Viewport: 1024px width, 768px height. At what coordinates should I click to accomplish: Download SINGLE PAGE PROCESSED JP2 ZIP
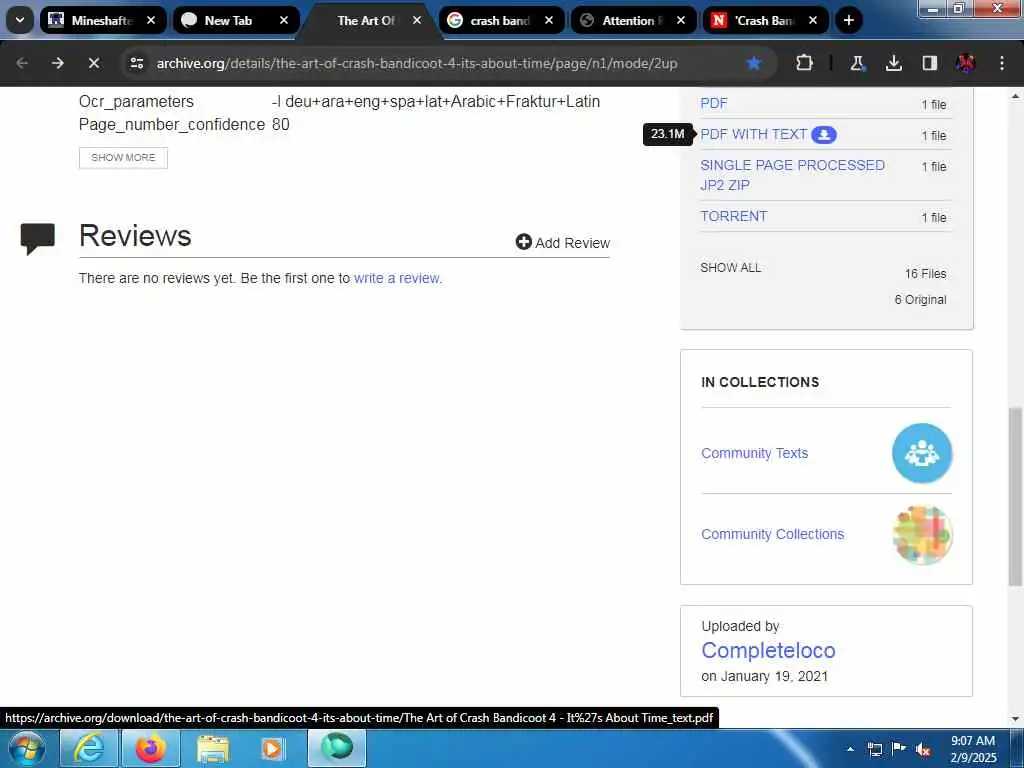click(x=792, y=175)
